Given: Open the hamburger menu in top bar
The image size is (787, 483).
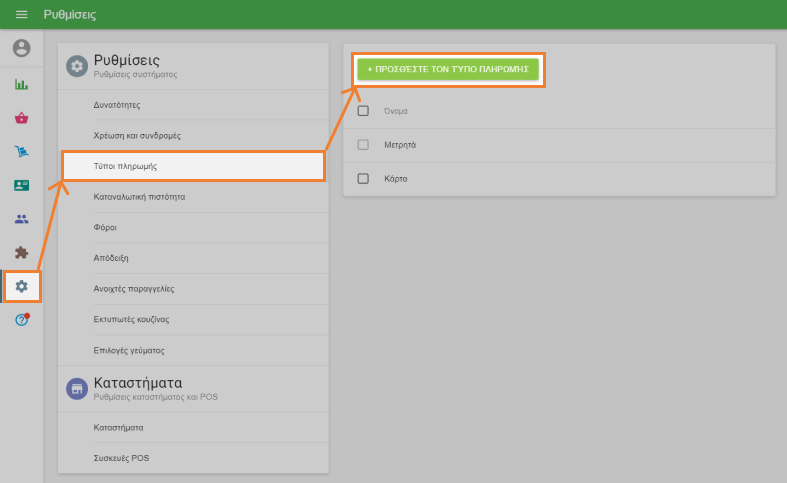Looking at the screenshot, I should pos(21,15).
